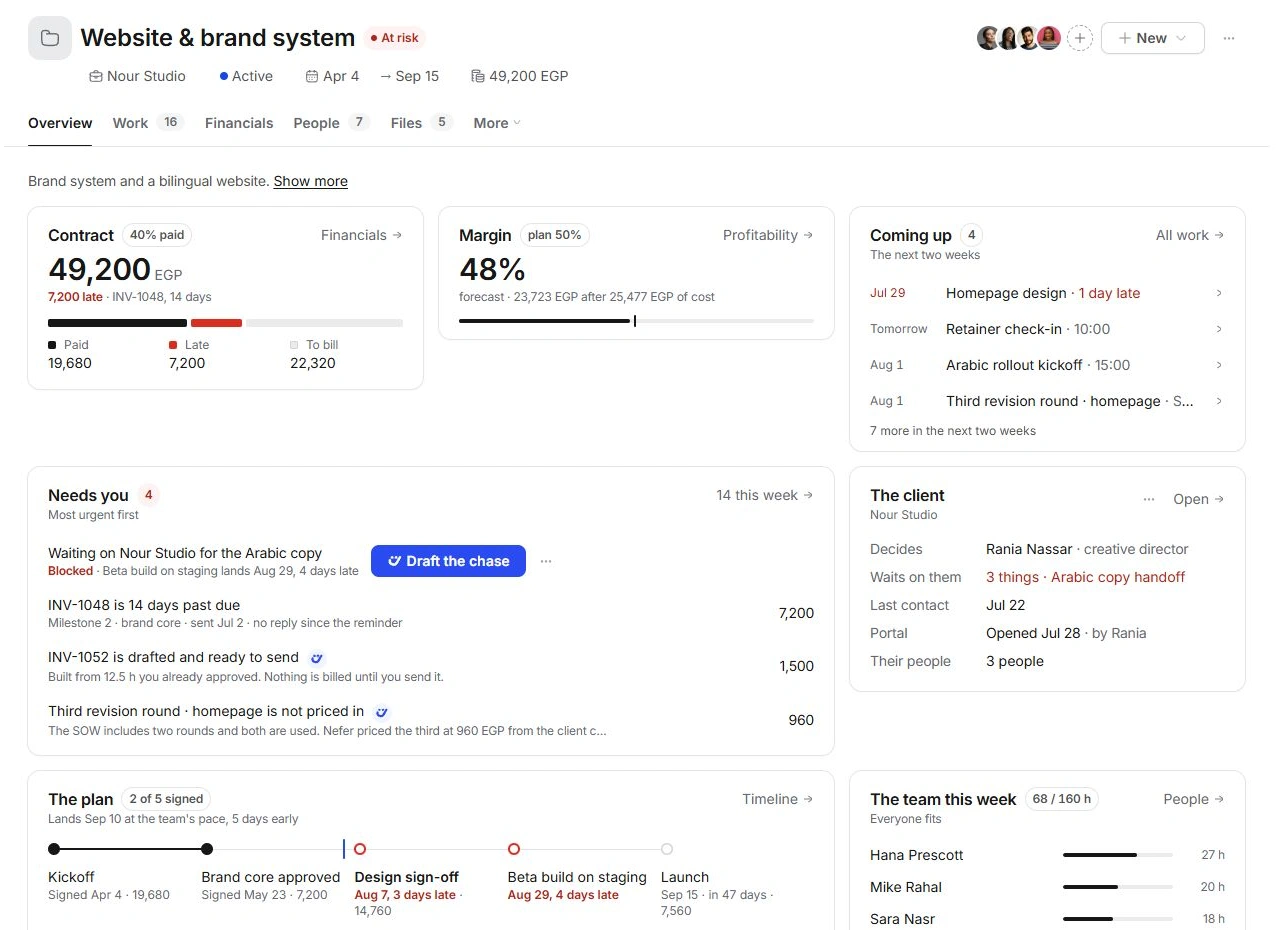This screenshot has height=930, width=1280.
Task: Open the All work link
Action: (1190, 235)
